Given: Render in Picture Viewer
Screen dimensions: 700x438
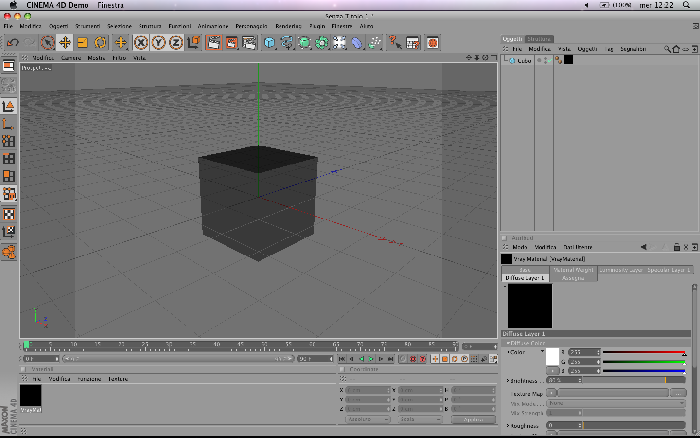Looking at the screenshot, I should (232, 43).
